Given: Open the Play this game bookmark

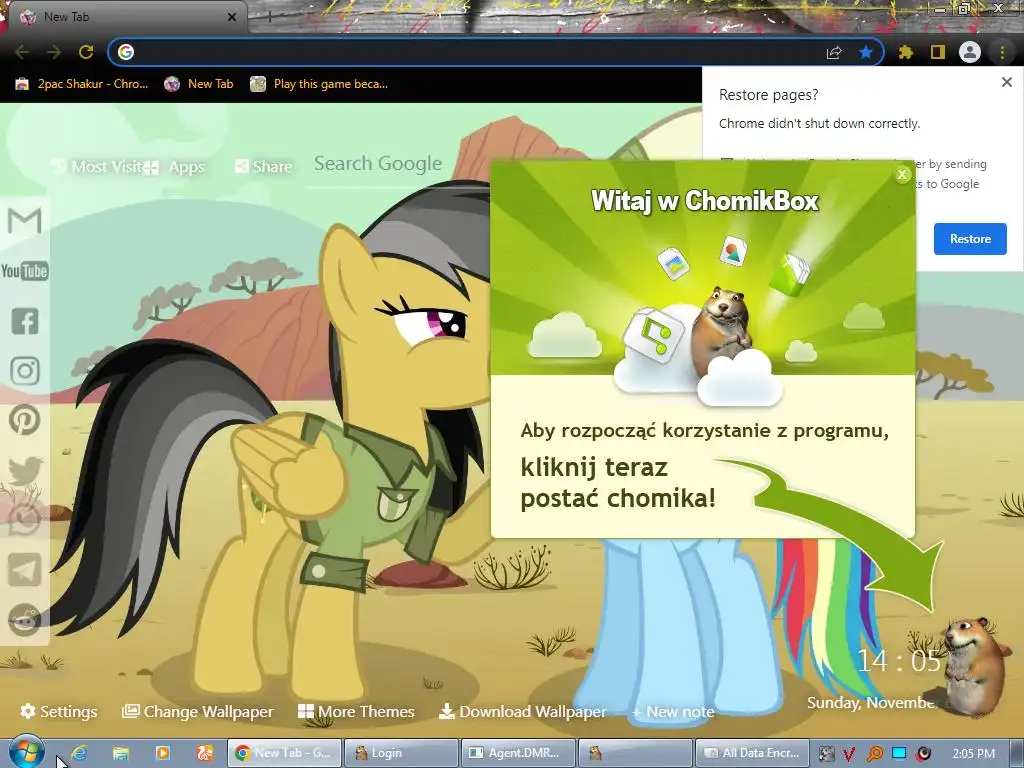Looking at the screenshot, I should click(x=319, y=84).
